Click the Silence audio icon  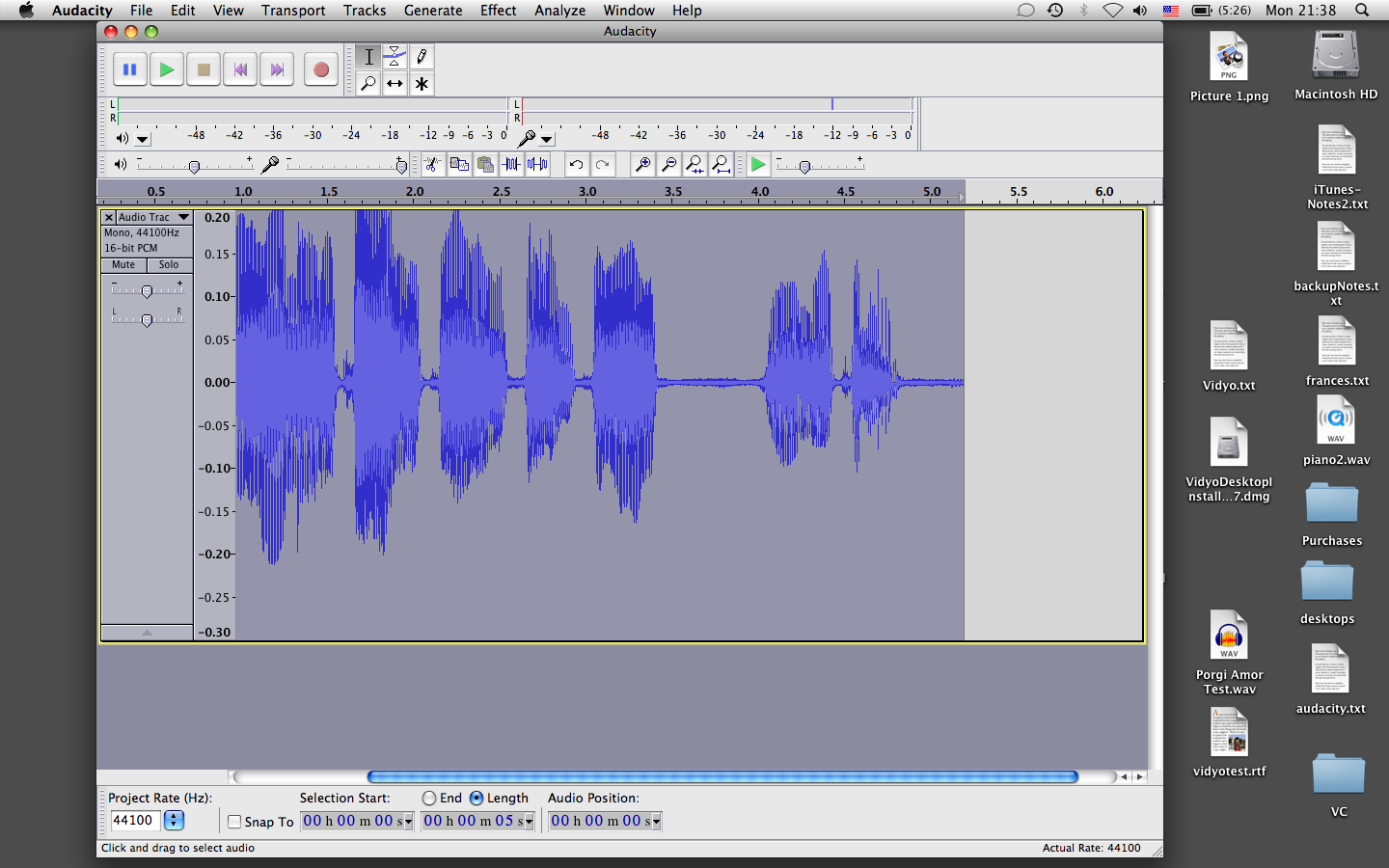(537, 165)
